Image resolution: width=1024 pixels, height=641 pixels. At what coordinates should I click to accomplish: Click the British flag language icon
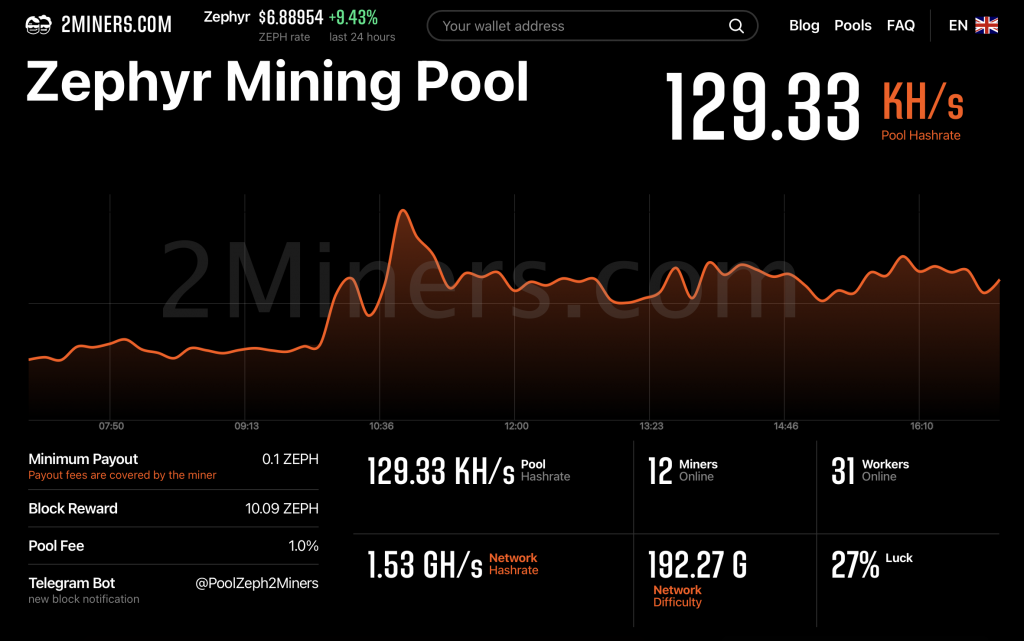988,25
